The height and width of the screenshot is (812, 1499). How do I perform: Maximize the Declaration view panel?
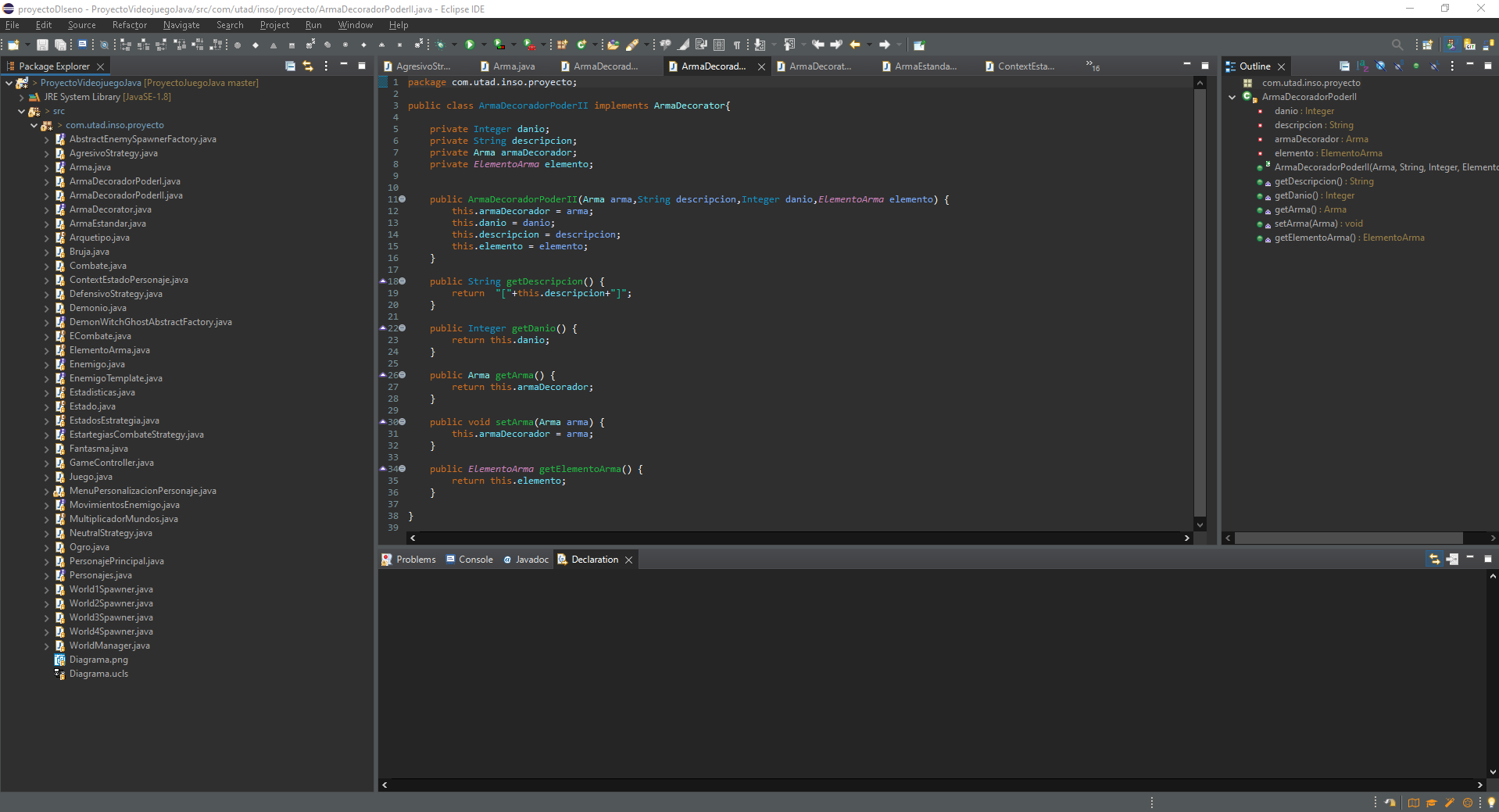click(x=1488, y=560)
